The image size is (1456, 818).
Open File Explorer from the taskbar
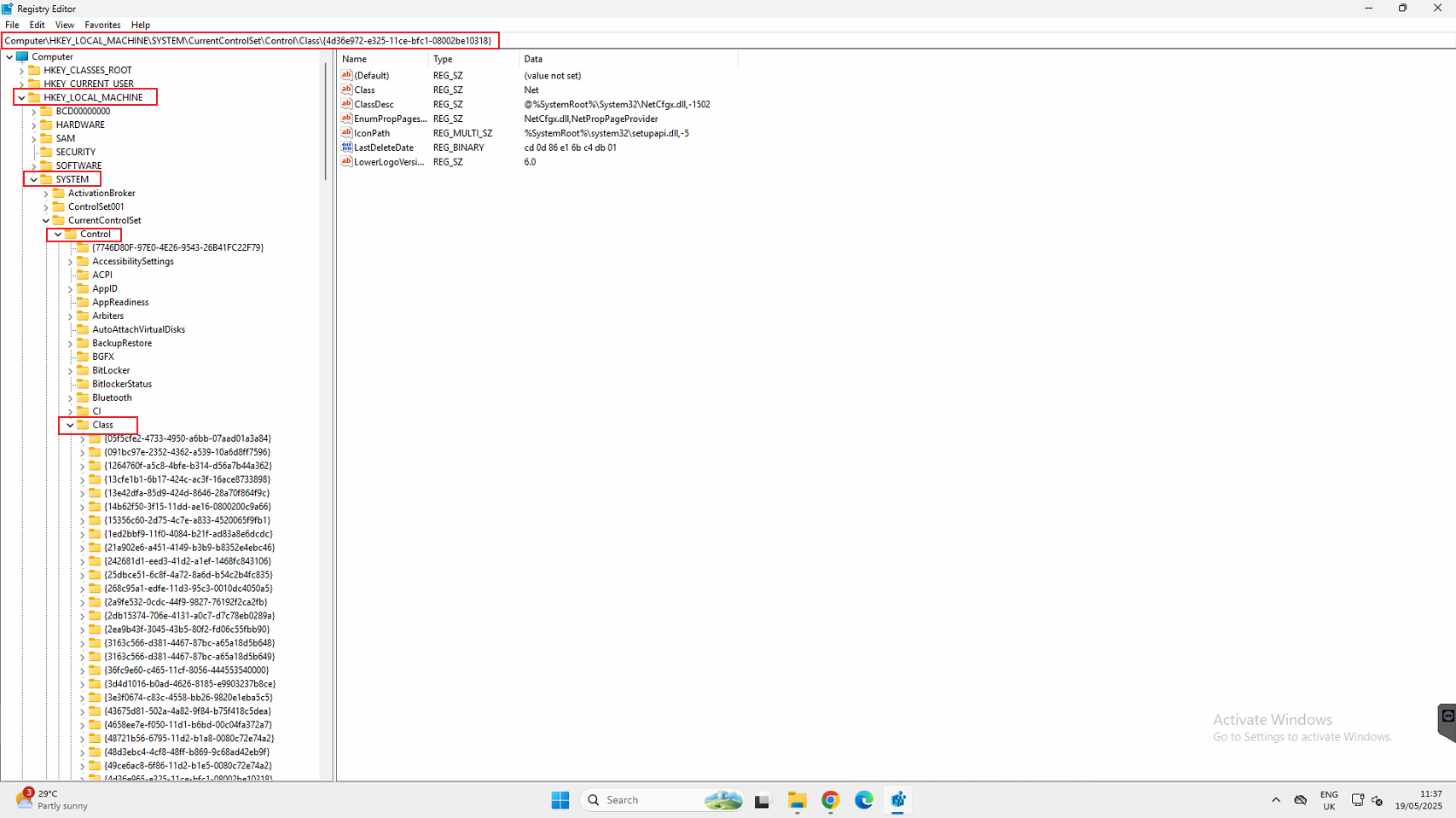[x=797, y=800]
